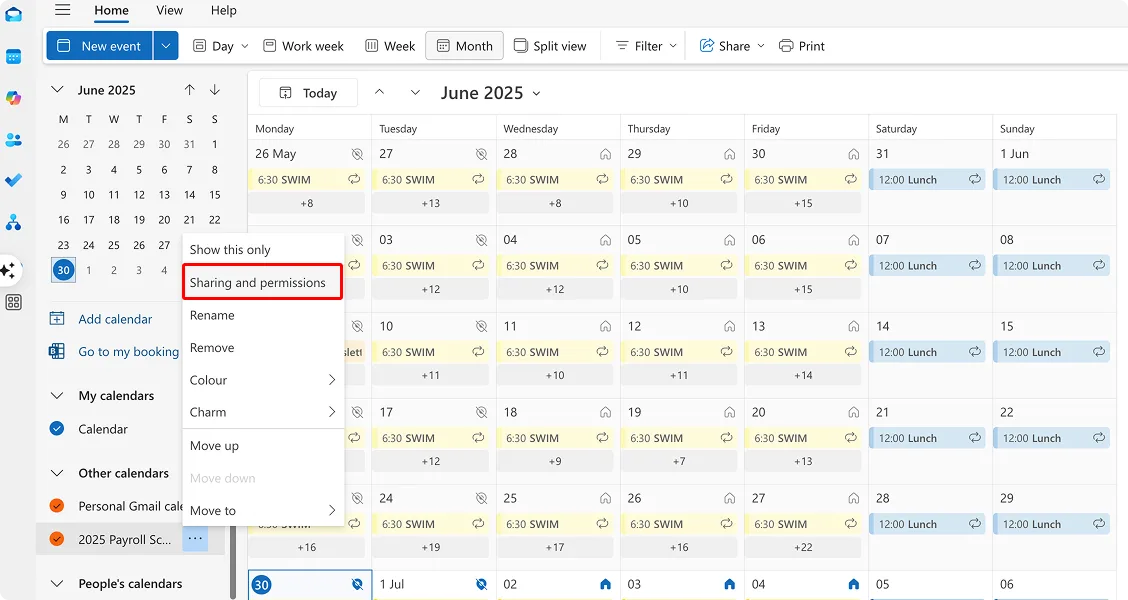Select Sharing and permissions menu entry
Image resolution: width=1128 pixels, height=600 pixels.
point(258,283)
